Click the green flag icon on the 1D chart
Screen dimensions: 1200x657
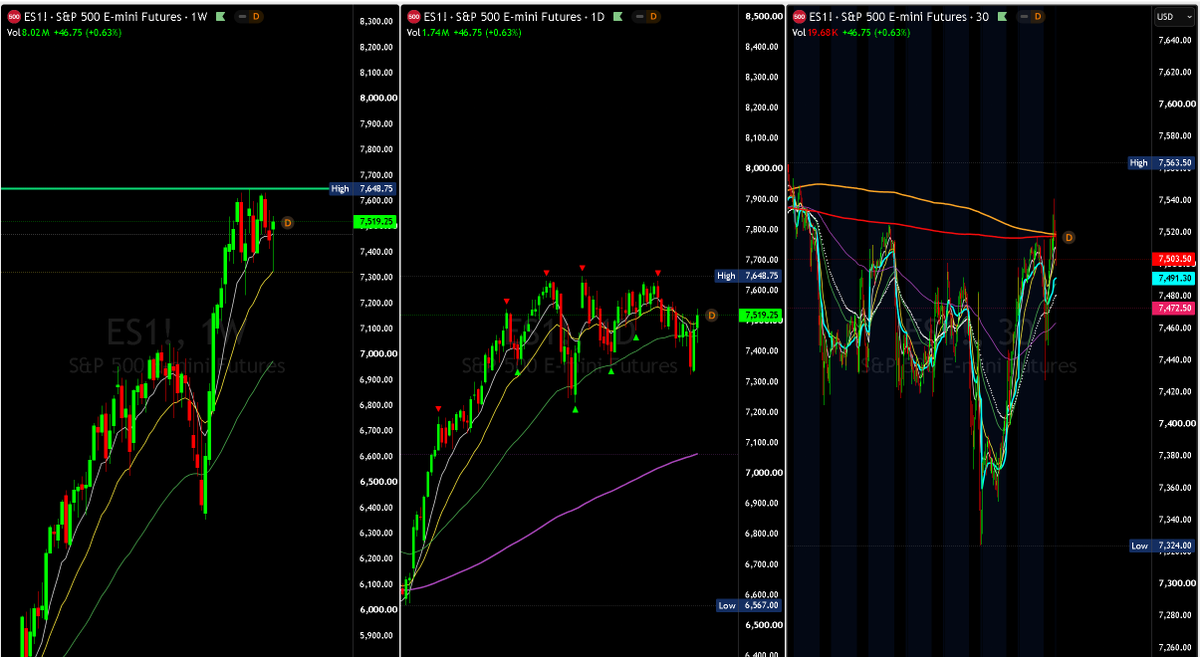pyautogui.click(x=620, y=16)
